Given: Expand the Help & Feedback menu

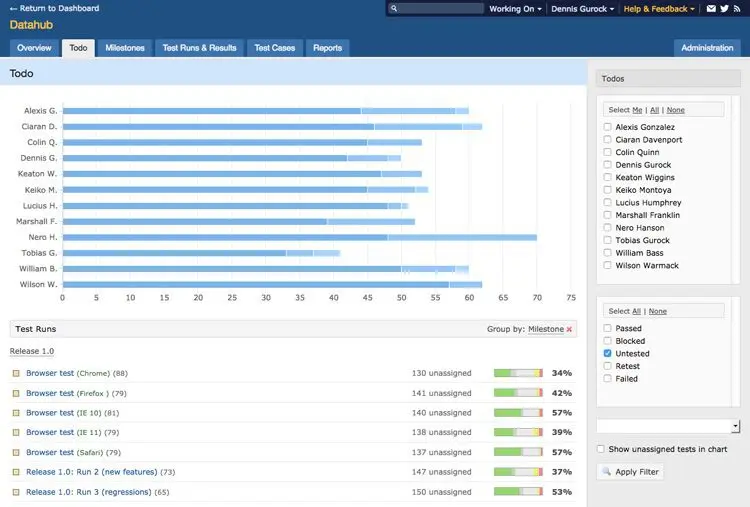Looking at the screenshot, I should (x=659, y=9).
